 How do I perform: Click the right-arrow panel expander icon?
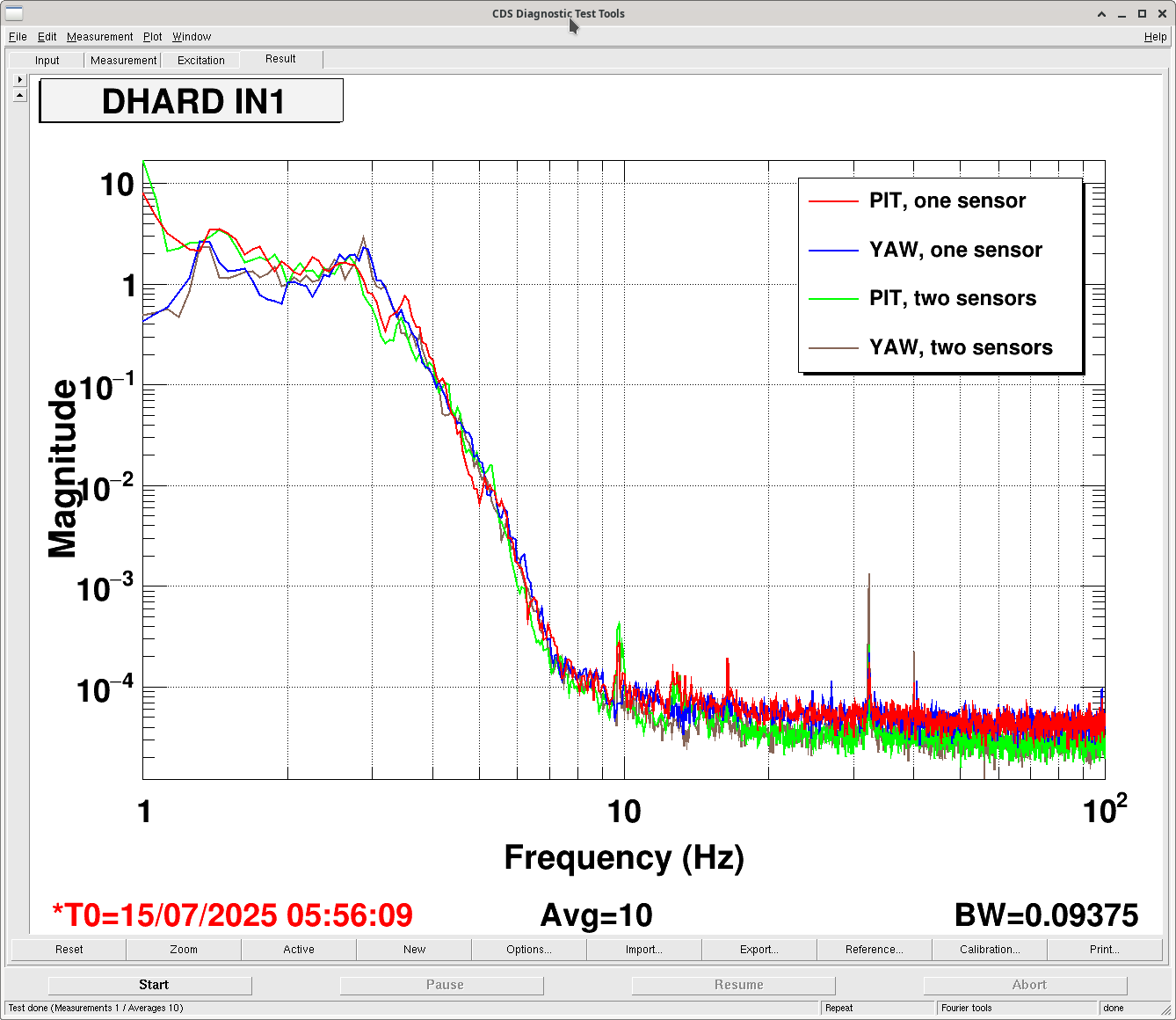[x=20, y=79]
